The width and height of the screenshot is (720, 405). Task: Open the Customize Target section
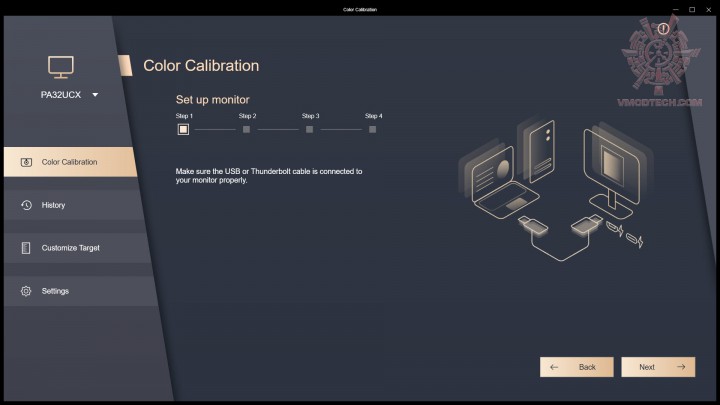click(77, 248)
